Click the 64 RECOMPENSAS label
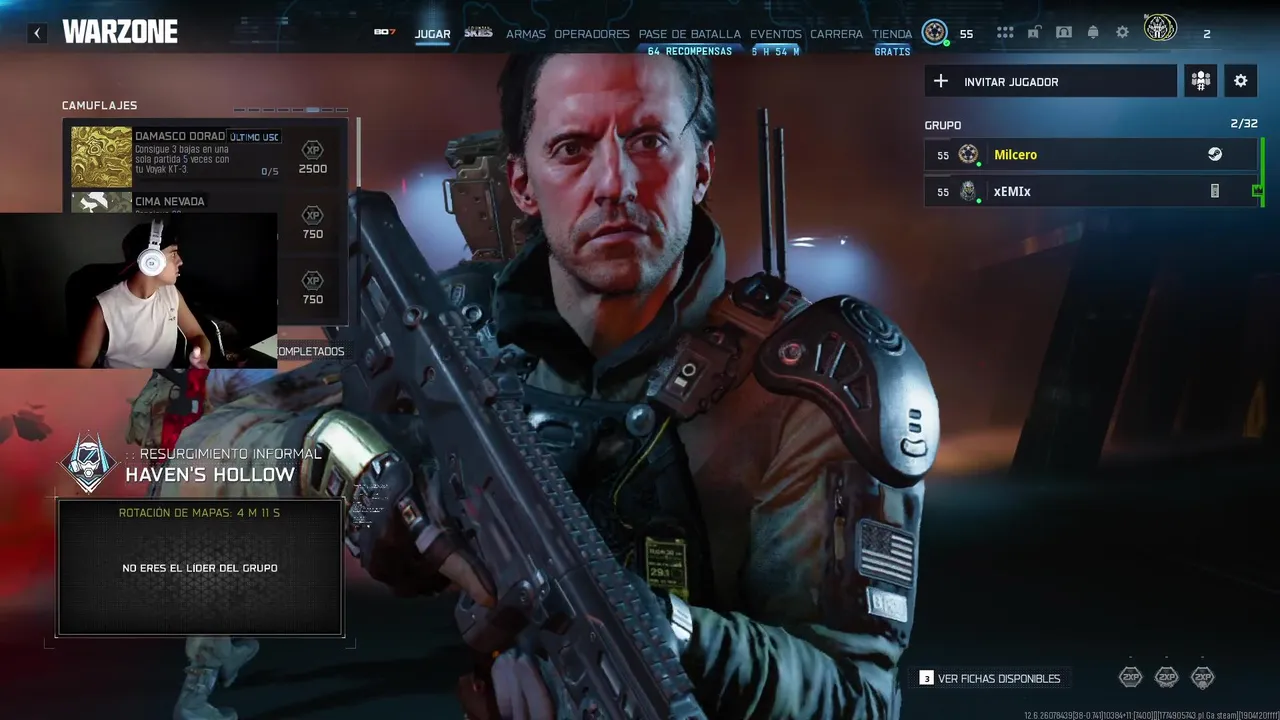The height and width of the screenshot is (720, 1280). (x=690, y=51)
